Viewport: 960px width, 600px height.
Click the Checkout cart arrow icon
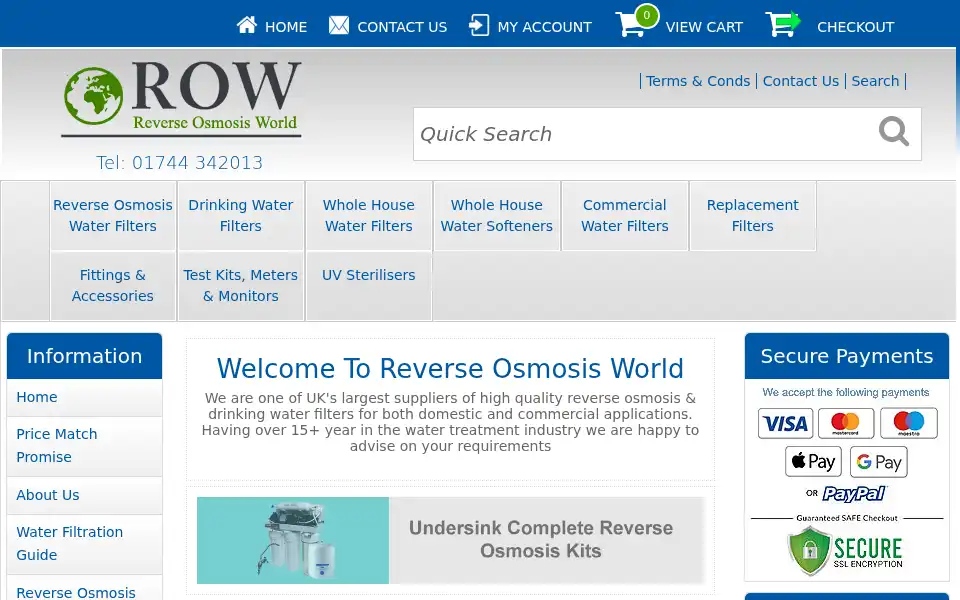(782, 24)
